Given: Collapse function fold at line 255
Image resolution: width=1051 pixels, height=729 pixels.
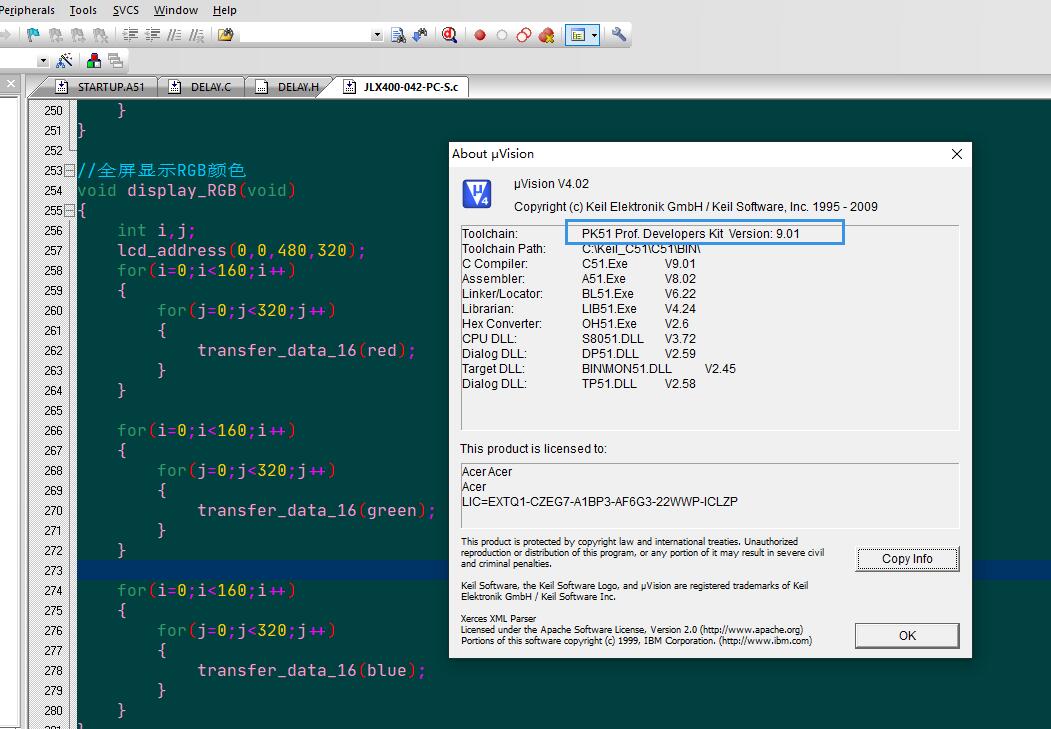Looking at the screenshot, I should [69, 210].
